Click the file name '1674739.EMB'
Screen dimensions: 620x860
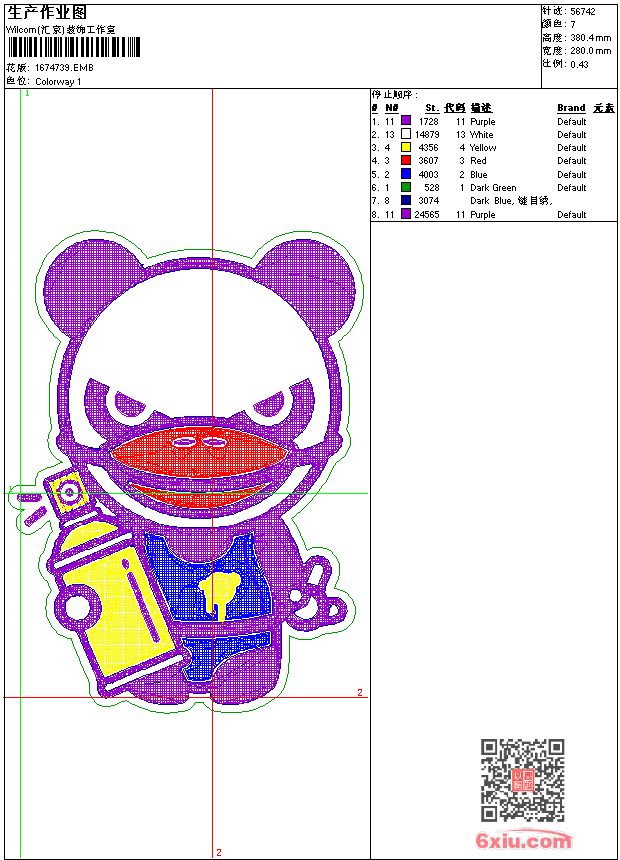tap(64, 68)
